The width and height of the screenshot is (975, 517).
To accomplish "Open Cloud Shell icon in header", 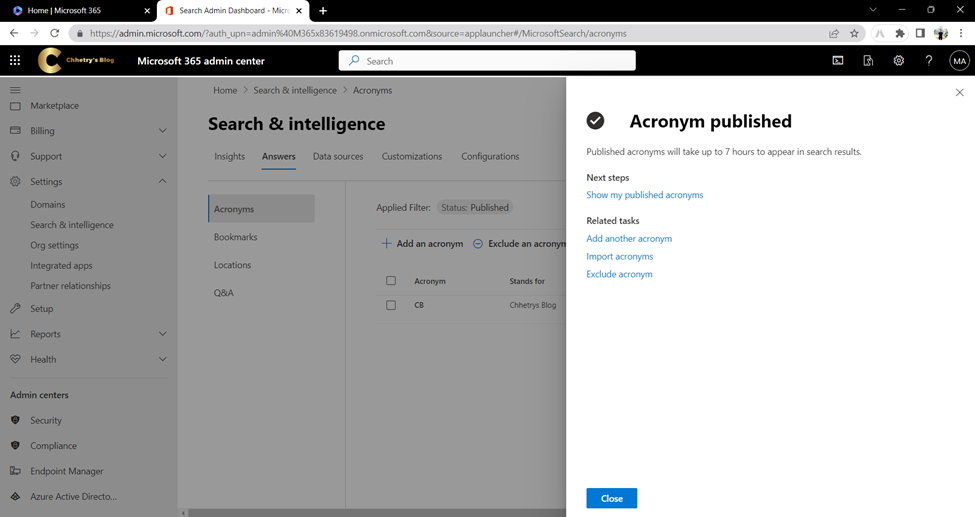I will [838, 60].
